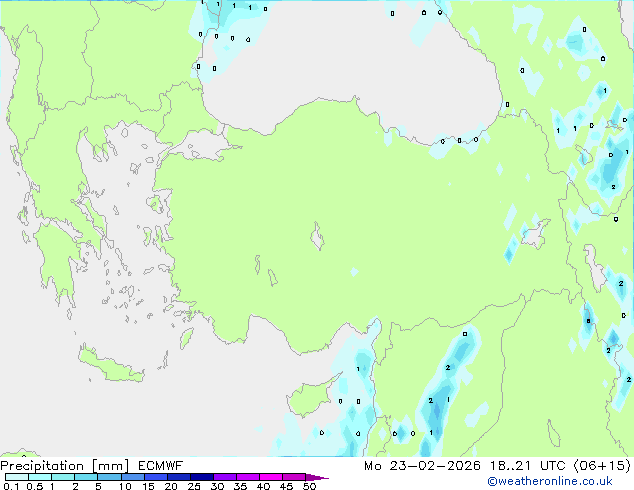This screenshot has width=634, height=490.
Task: Click the above-50 mm legend arrow tip
Action: click(x=317, y=477)
